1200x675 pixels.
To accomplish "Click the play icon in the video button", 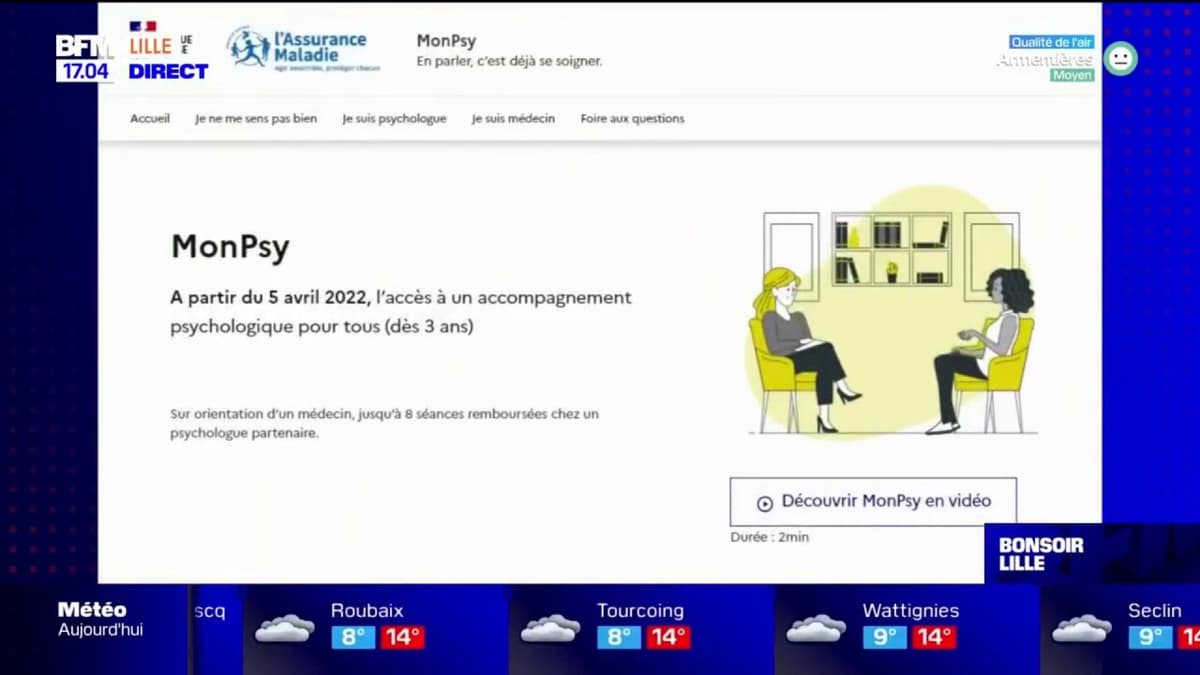I will [765, 500].
